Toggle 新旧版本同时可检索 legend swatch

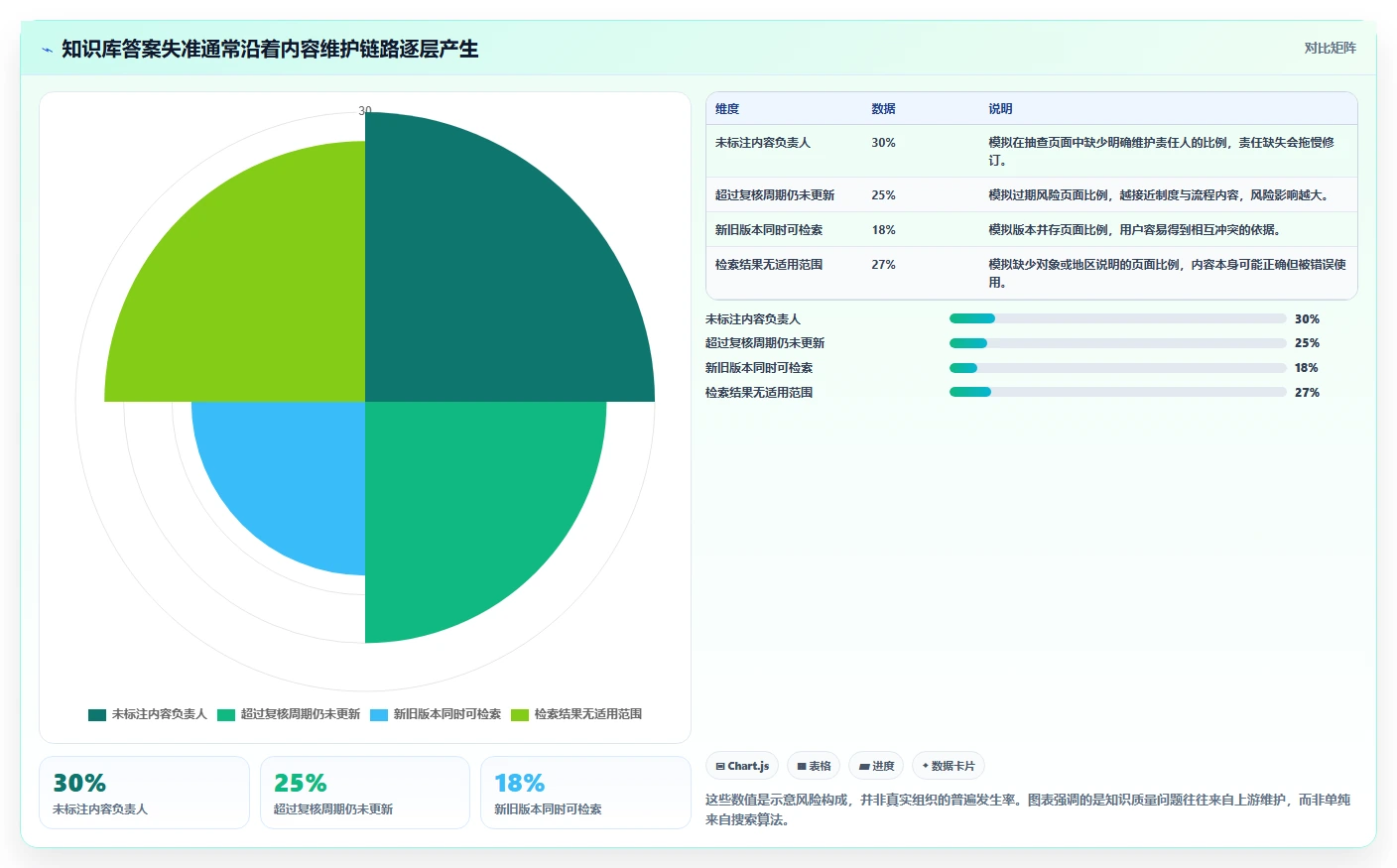coord(379,714)
